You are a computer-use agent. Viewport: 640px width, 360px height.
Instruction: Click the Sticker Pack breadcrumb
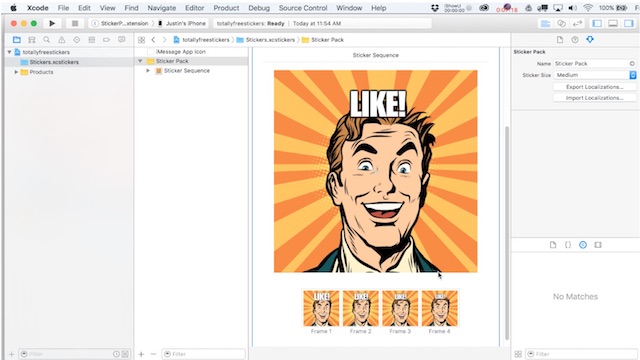pyautogui.click(x=323, y=40)
